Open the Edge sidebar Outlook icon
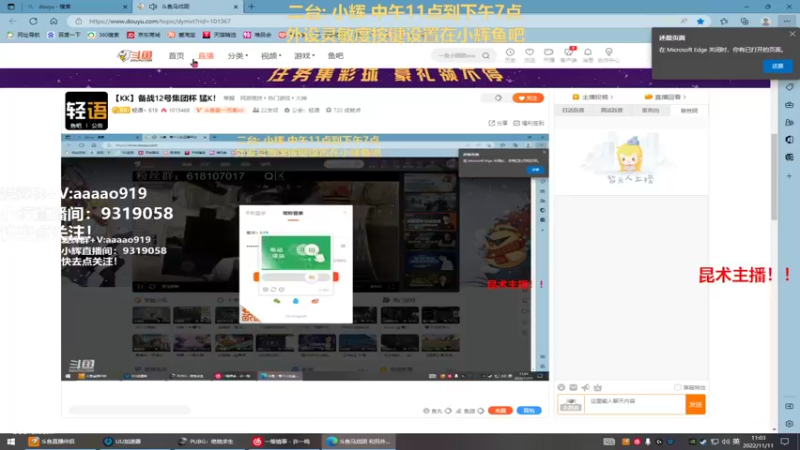800x450 pixels. (789, 157)
